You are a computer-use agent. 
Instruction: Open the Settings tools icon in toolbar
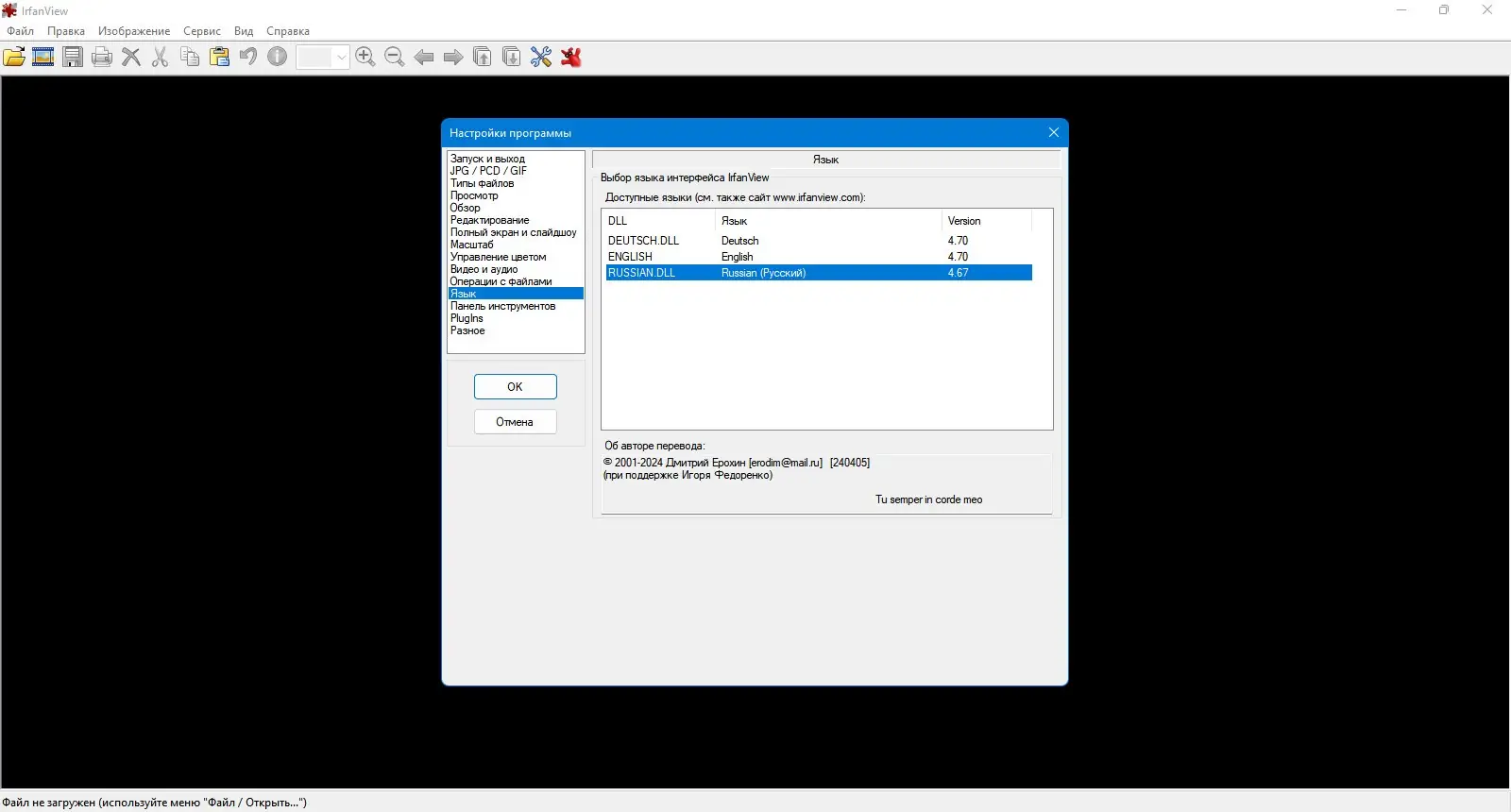541,57
